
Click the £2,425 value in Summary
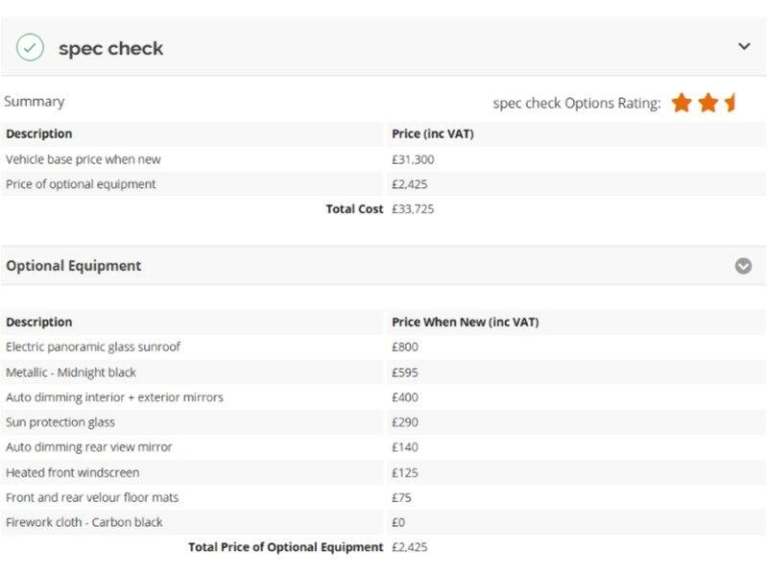click(x=409, y=184)
